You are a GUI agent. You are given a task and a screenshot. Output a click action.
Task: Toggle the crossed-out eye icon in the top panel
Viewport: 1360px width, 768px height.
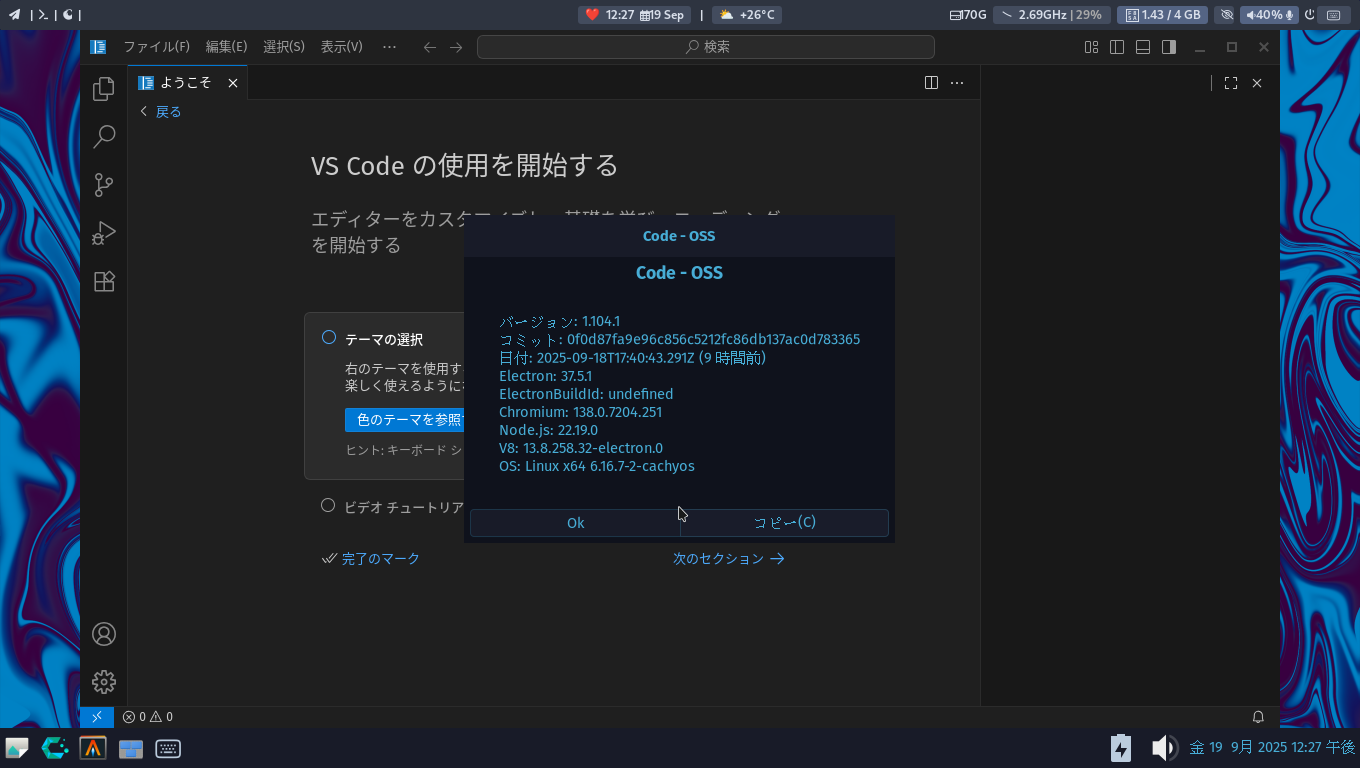1227,15
